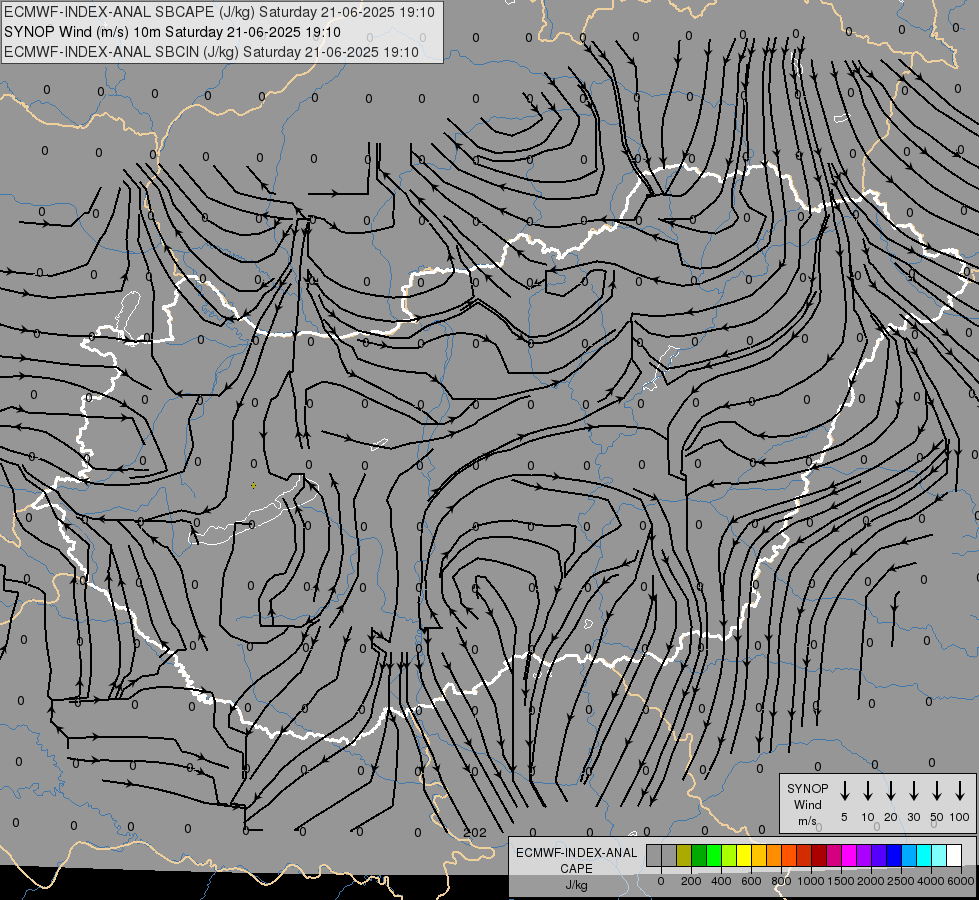Pick the sky blue CAPE swatch
Image resolution: width=979 pixels, height=900 pixels.
click(910, 856)
